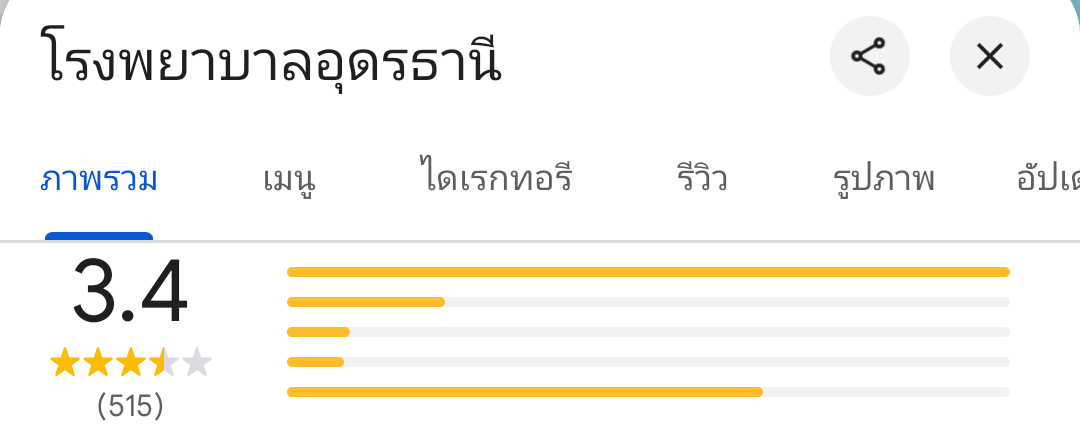This screenshot has width=1080, height=438.
Task: Click the gray fifth rating star
Action: pos(197,363)
